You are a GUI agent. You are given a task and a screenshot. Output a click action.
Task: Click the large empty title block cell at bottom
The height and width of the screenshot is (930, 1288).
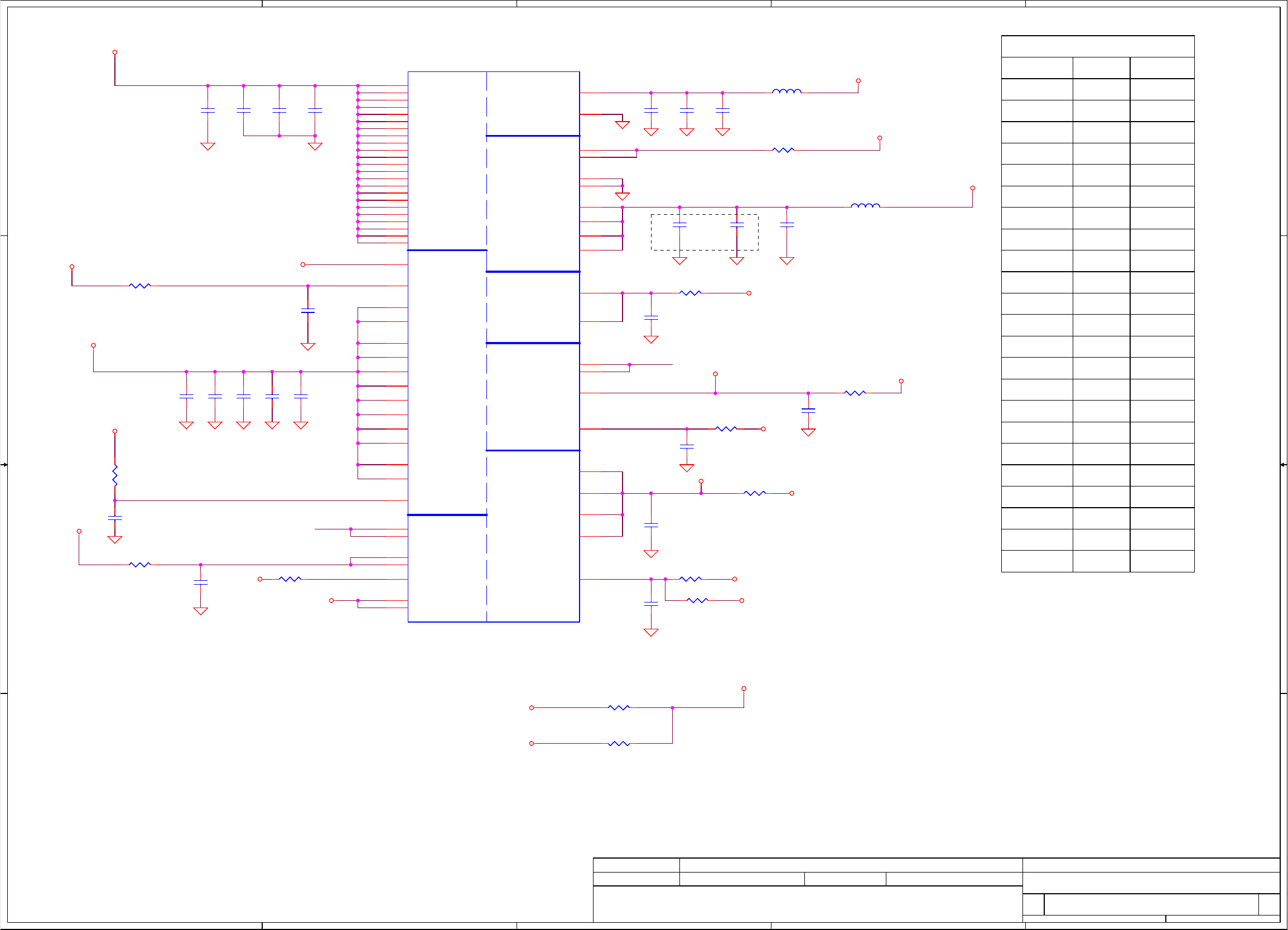point(807,903)
